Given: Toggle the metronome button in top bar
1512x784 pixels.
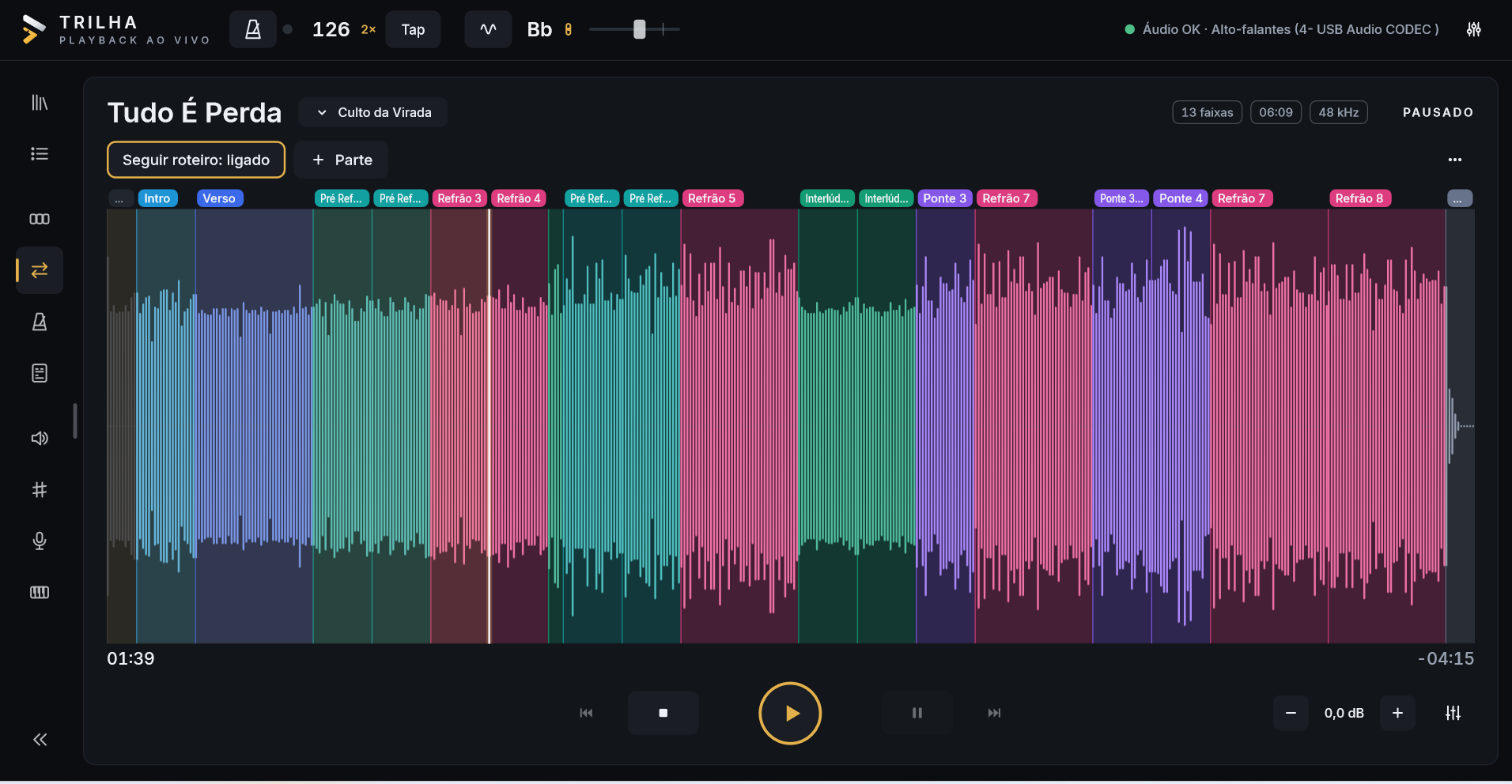Looking at the screenshot, I should click(253, 29).
